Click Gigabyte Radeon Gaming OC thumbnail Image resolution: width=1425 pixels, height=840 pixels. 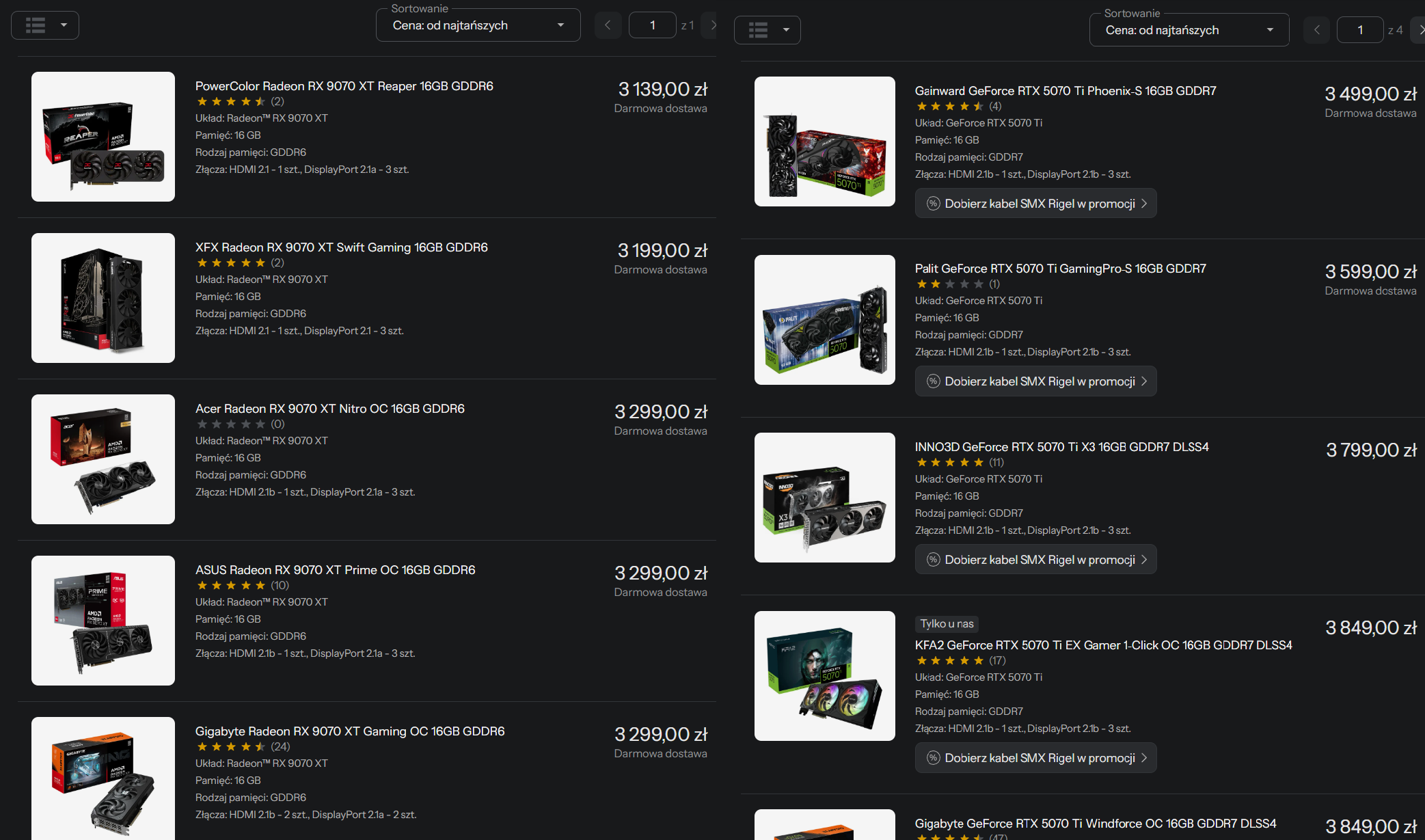click(x=103, y=778)
